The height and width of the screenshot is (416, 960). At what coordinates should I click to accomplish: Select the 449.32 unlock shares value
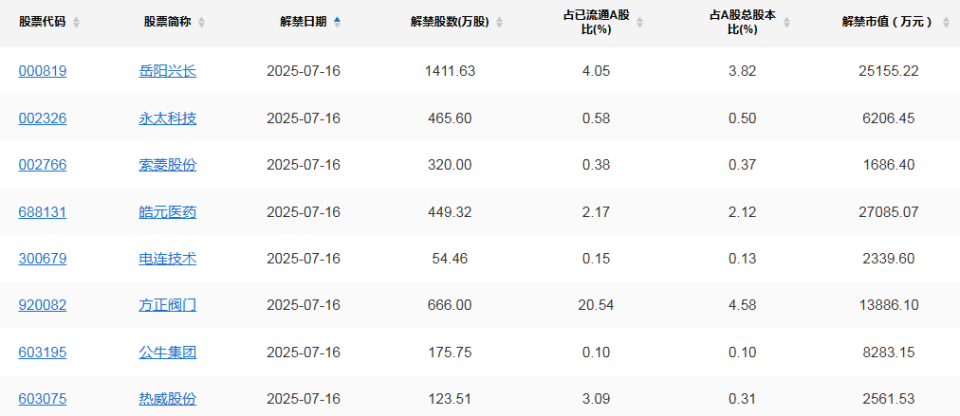click(450, 212)
